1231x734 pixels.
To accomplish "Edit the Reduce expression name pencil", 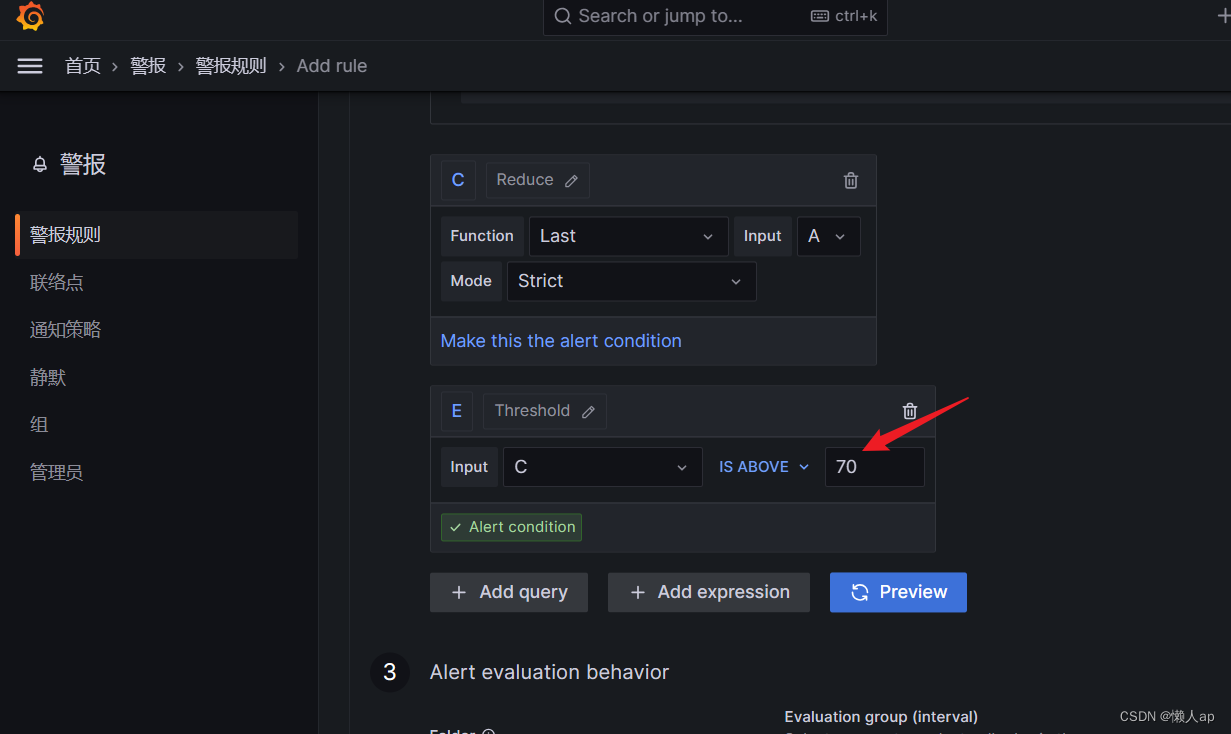I will pos(572,181).
